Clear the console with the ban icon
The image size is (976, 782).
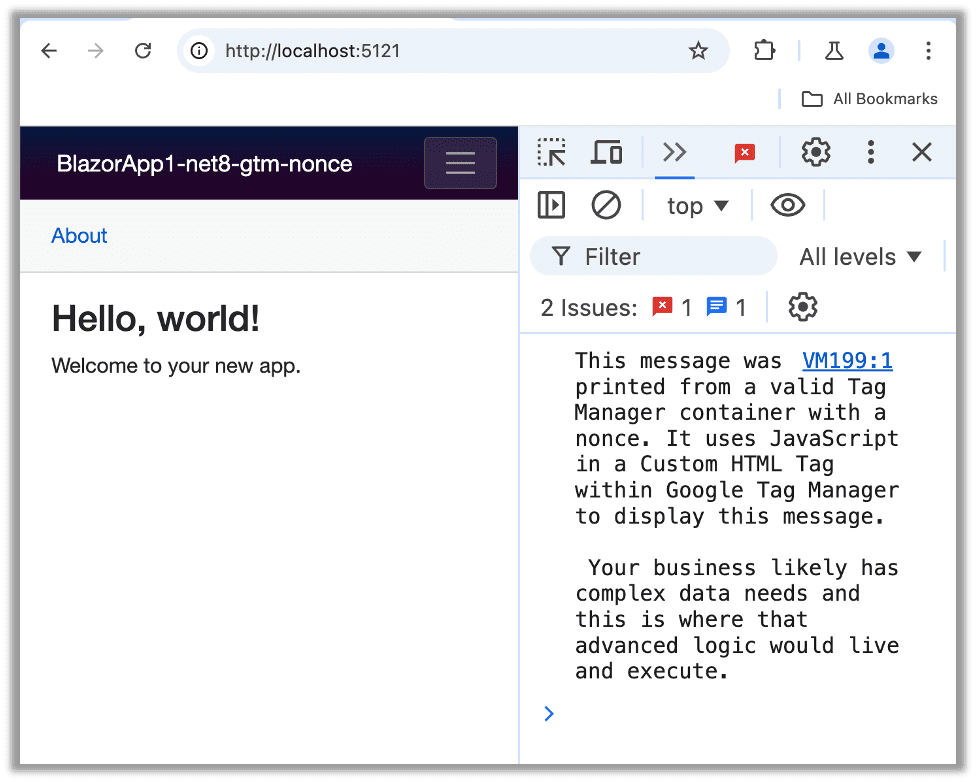(x=606, y=205)
